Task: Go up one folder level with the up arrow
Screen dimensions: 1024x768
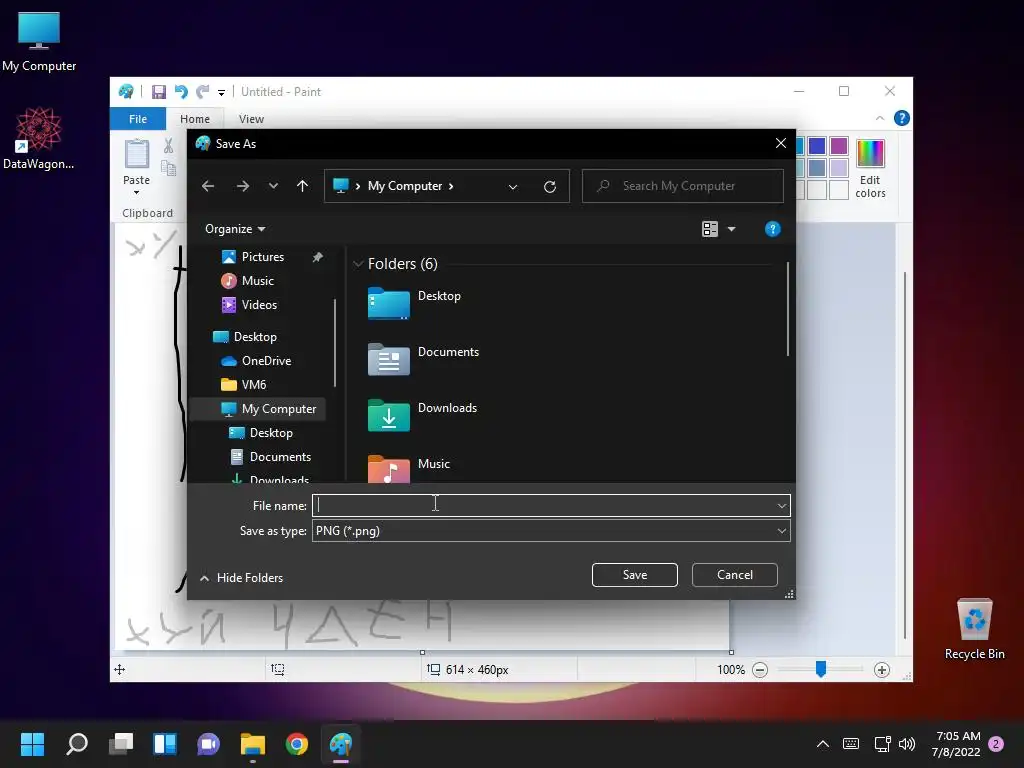Action: click(302, 186)
